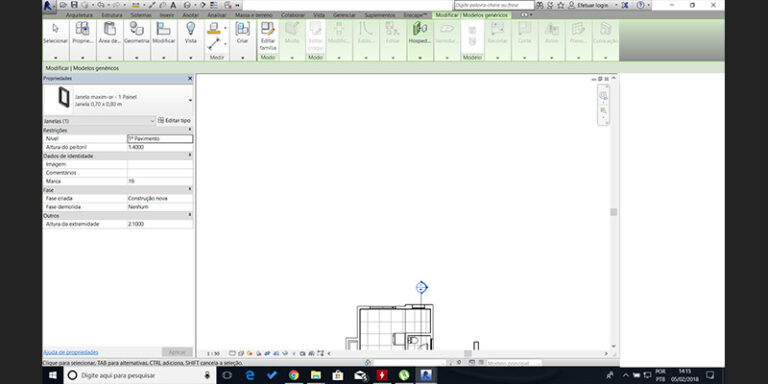Expand the Janelas (1) filter dropdown
768x384 pixels.
pyautogui.click(x=153, y=120)
